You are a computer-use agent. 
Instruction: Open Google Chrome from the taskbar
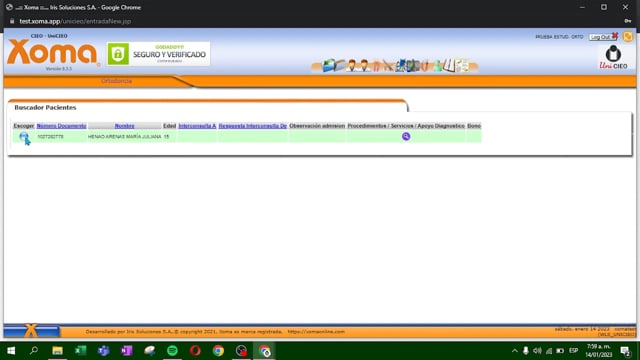tap(218, 351)
